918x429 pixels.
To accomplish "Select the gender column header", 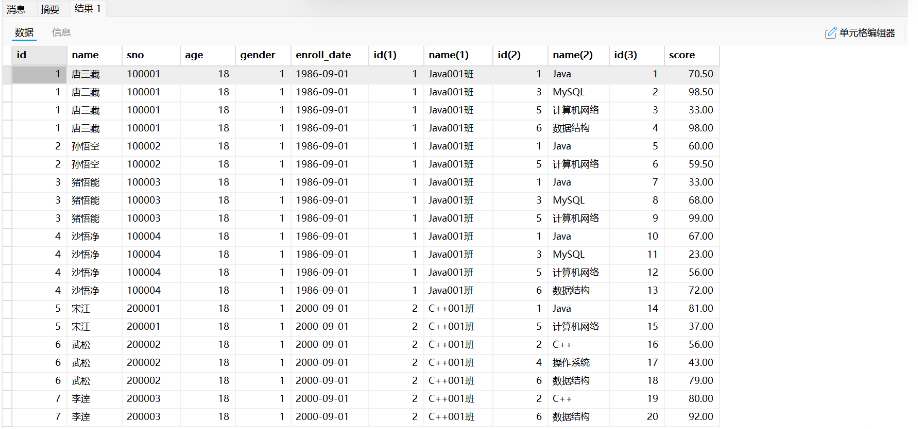I will tap(256, 54).
